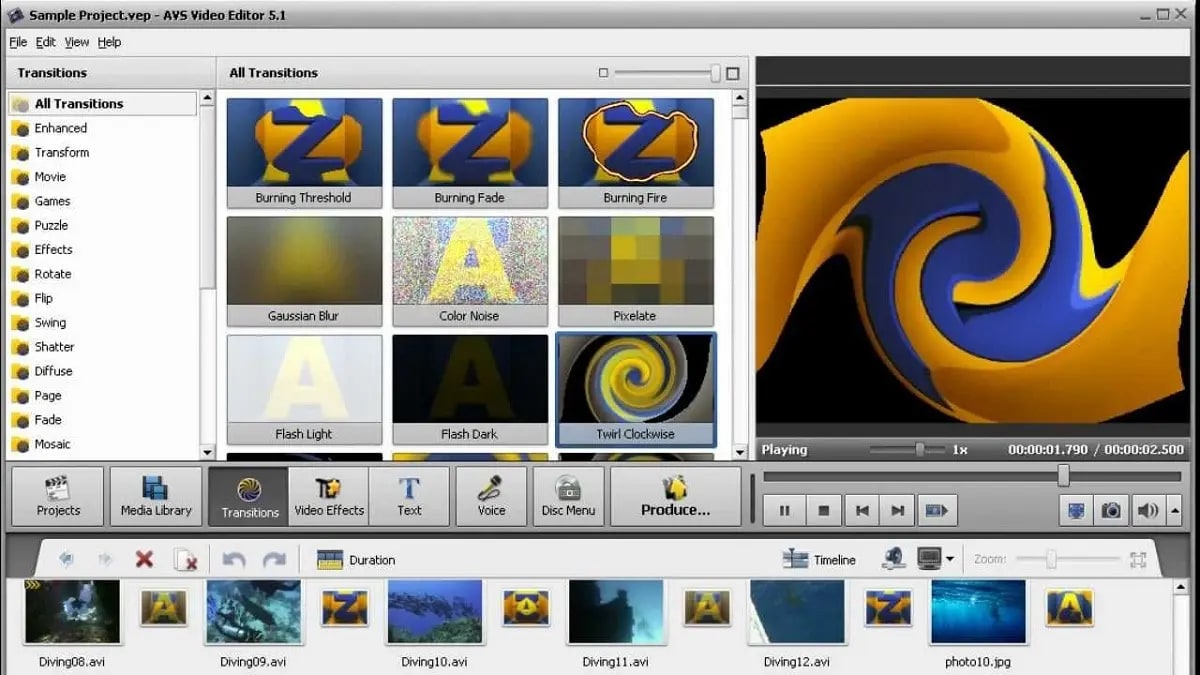Take a snapshot of the preview

coord(1111,510)
